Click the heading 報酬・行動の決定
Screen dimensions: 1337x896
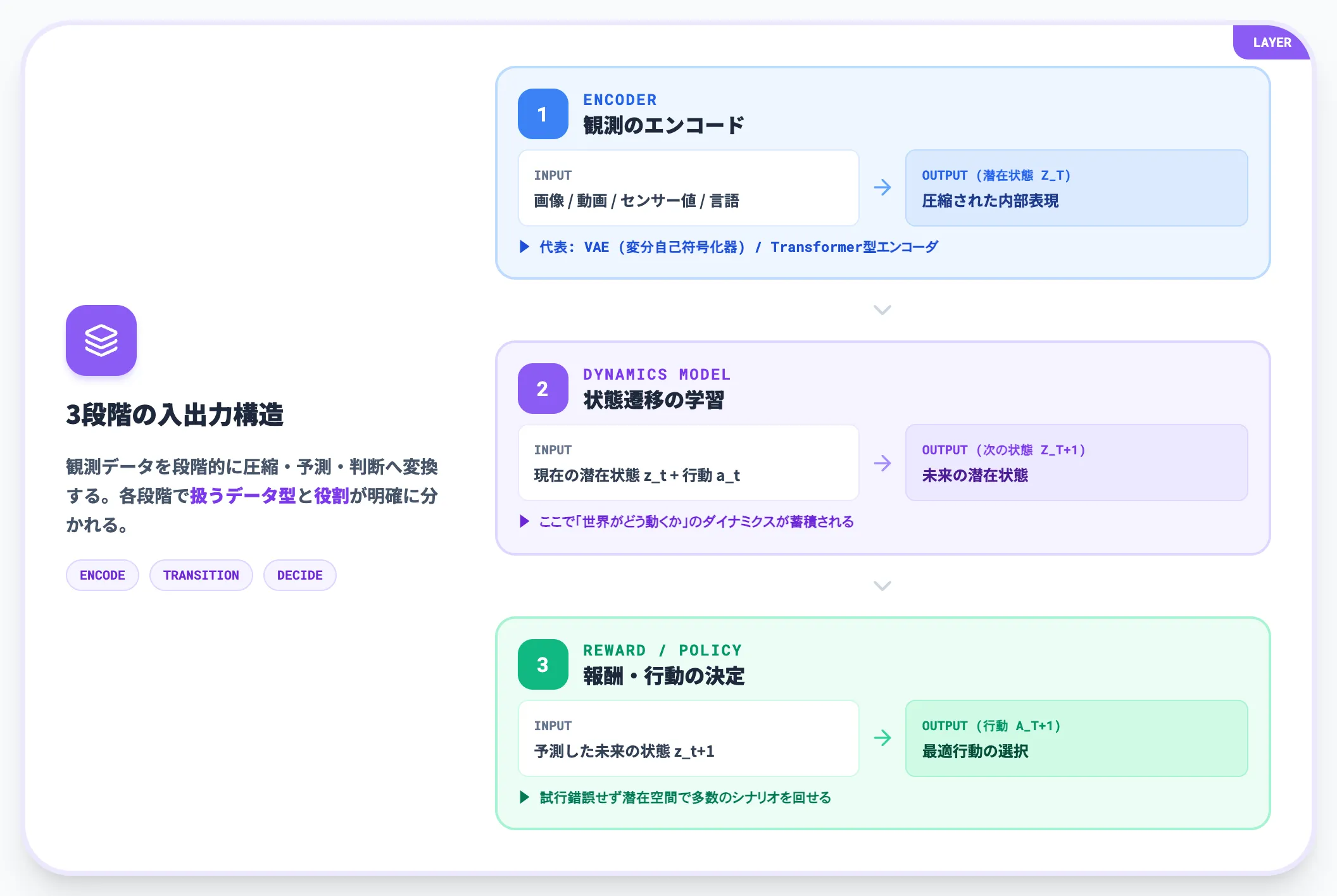pyautogui.click(x=663, y=676)
